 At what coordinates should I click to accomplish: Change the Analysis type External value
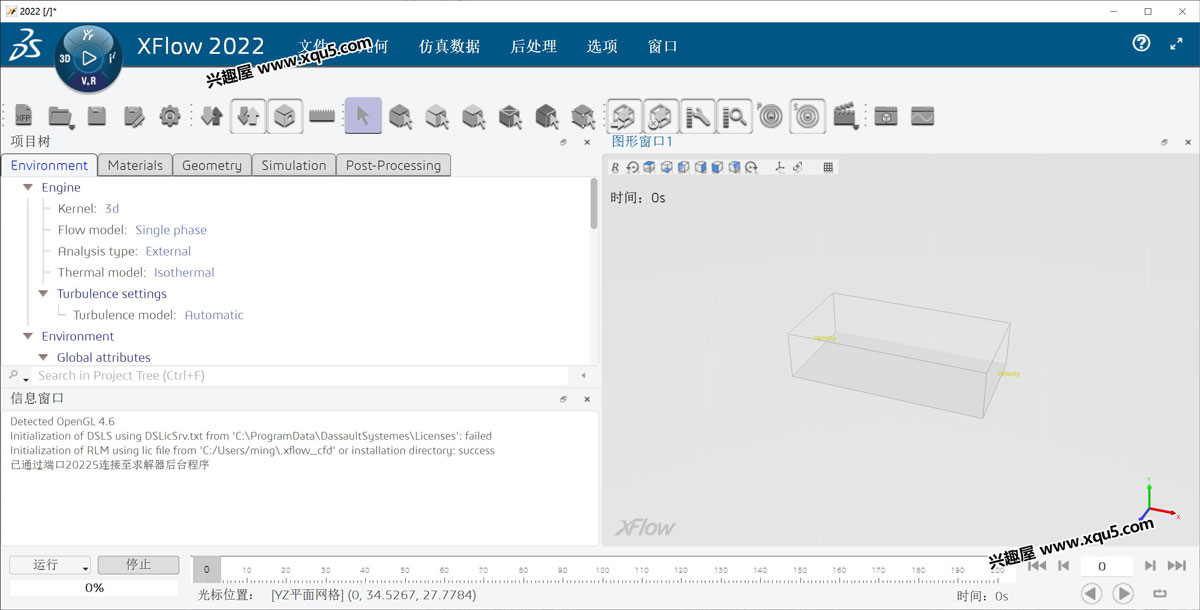tap(168, 251)
